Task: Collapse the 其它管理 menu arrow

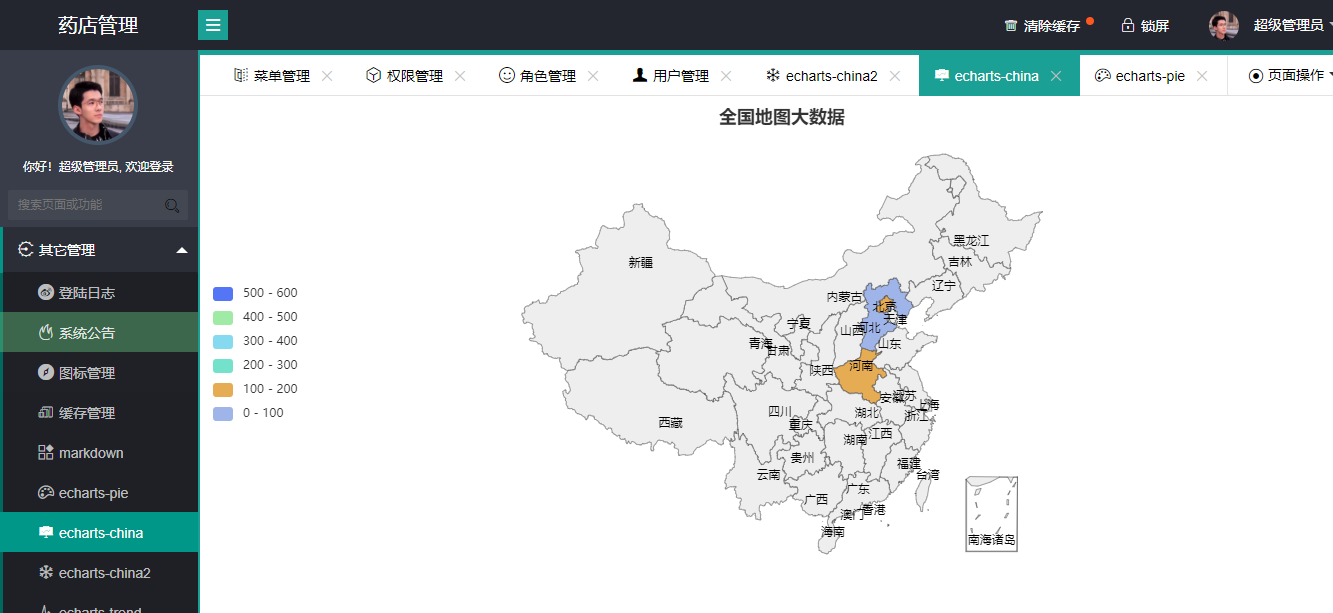Action: coord(182,250)
